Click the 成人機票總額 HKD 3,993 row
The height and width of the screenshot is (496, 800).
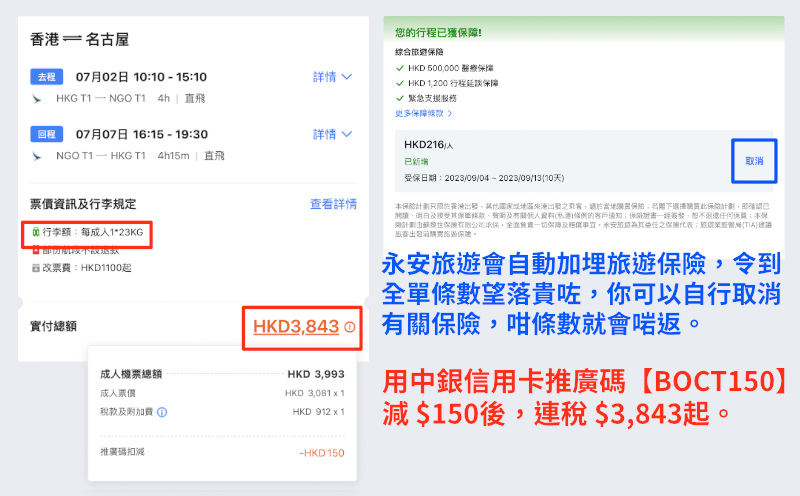(x=222, y=374)
